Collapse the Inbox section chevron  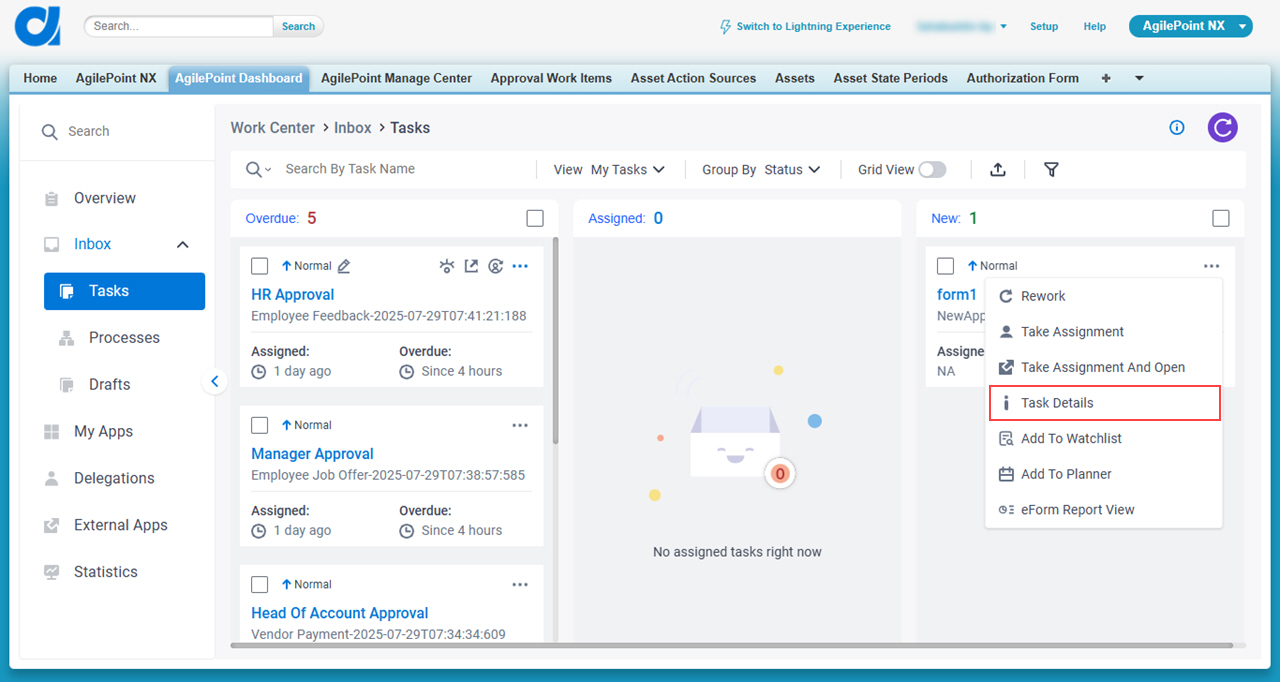click(x=183, y=245)
